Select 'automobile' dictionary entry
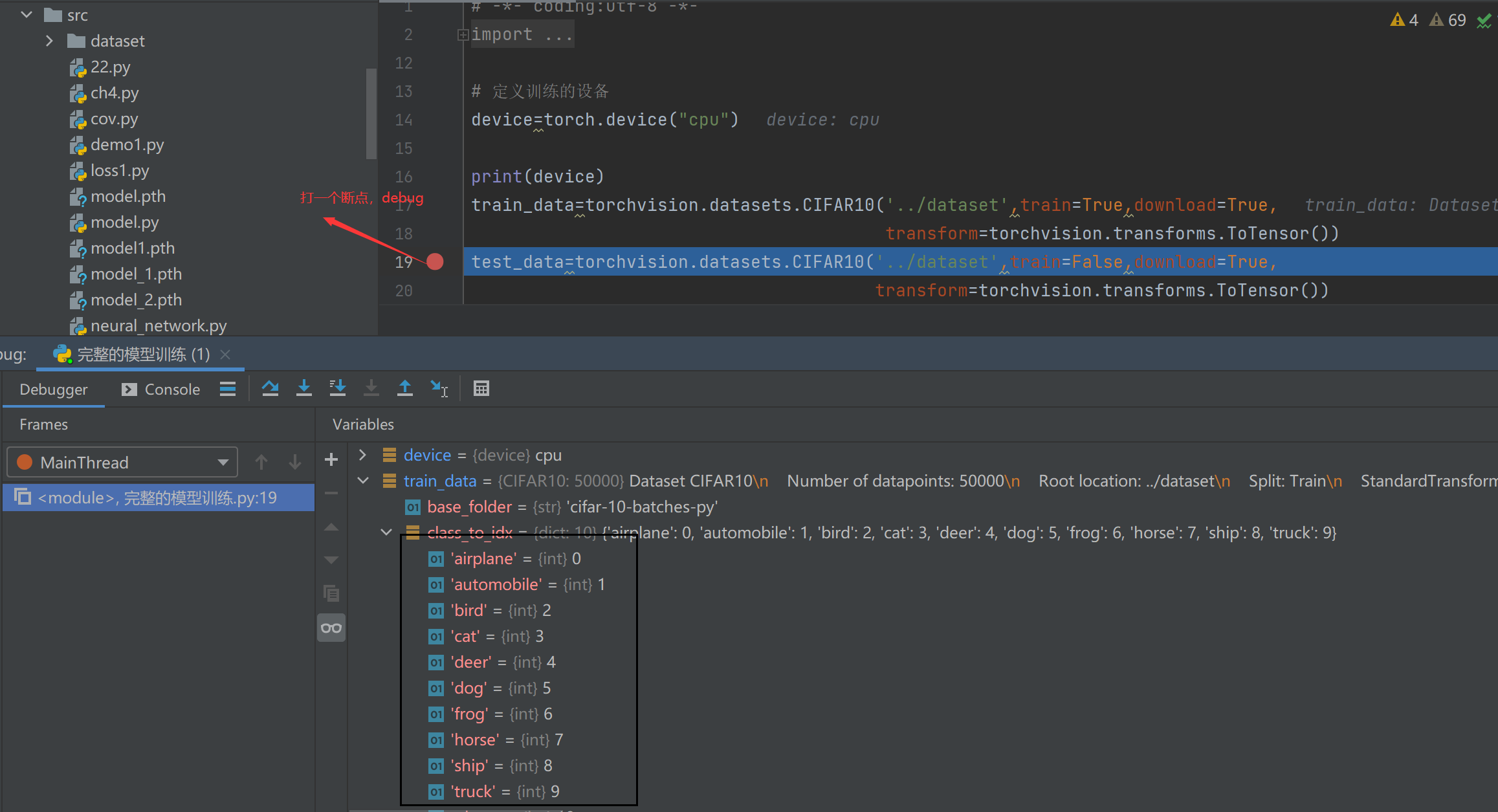 coord(517,584)
